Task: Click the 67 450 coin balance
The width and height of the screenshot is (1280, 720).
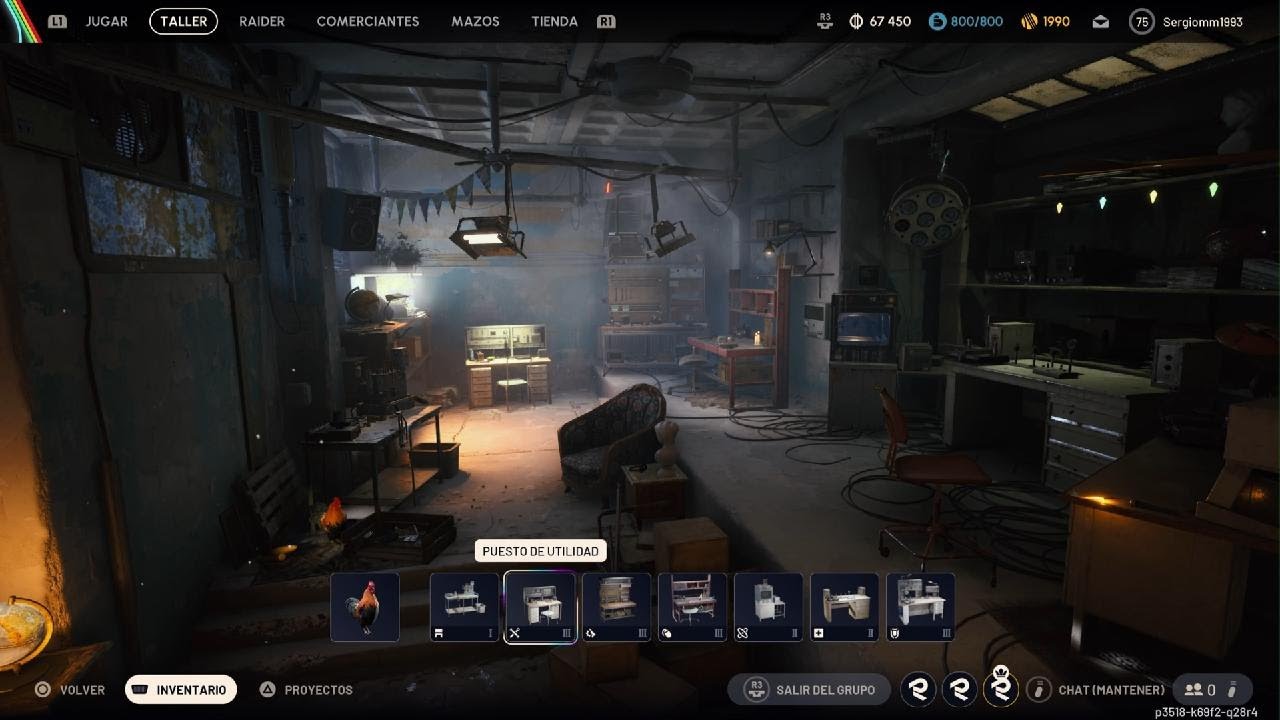Action: point(890,21)
